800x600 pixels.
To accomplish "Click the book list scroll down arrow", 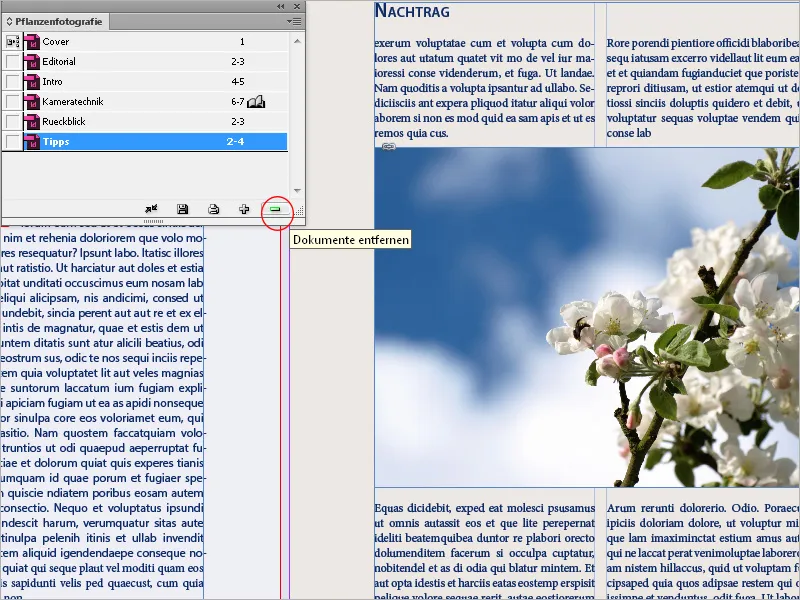I will pyautogui.click(x=297, y=190).
